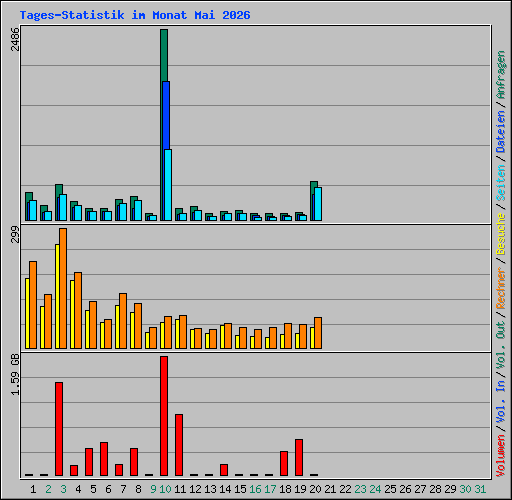Click the day 20 x-axis label
This screenshot has height=500, width=512.
pos(315,489)
